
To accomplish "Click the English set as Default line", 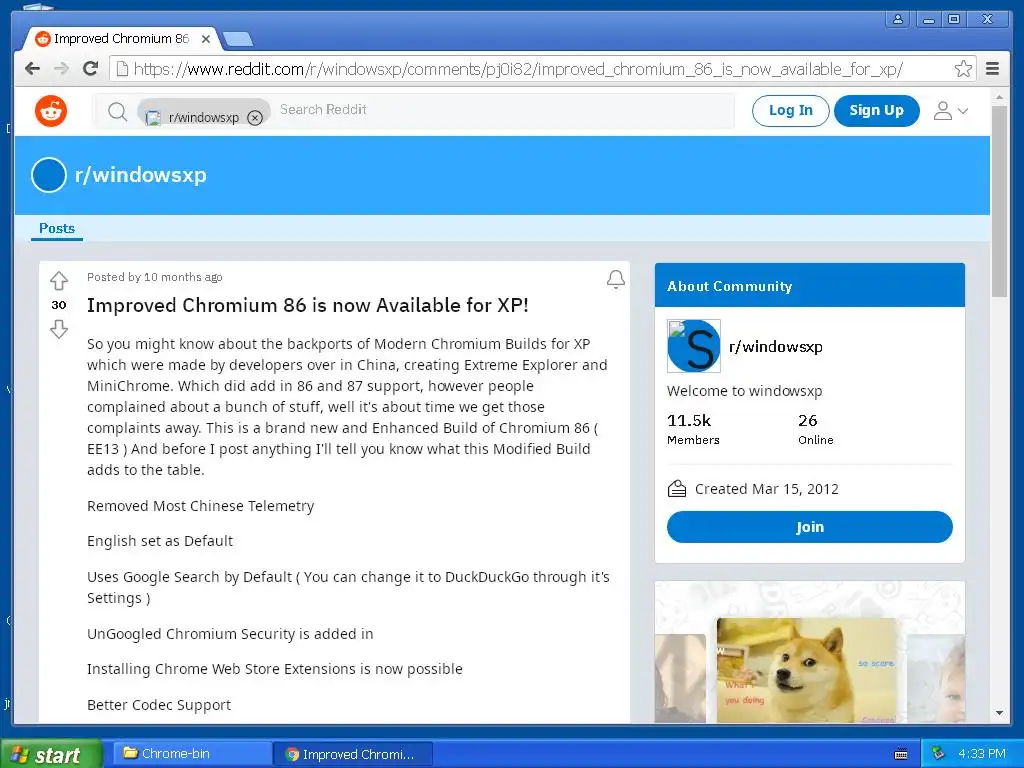I will [160, 541].
